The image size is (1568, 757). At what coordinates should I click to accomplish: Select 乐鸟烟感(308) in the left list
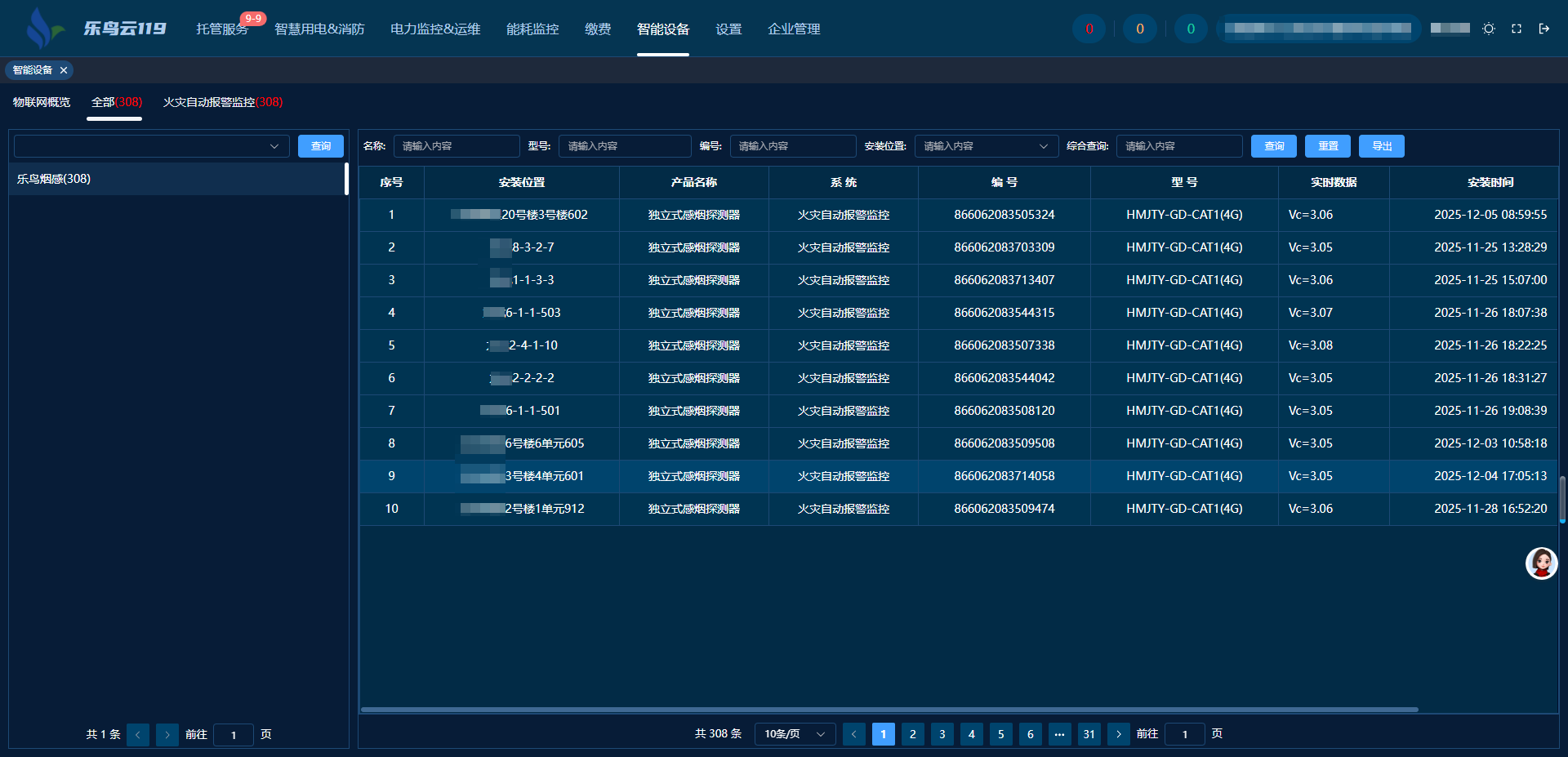coord(54,179)
